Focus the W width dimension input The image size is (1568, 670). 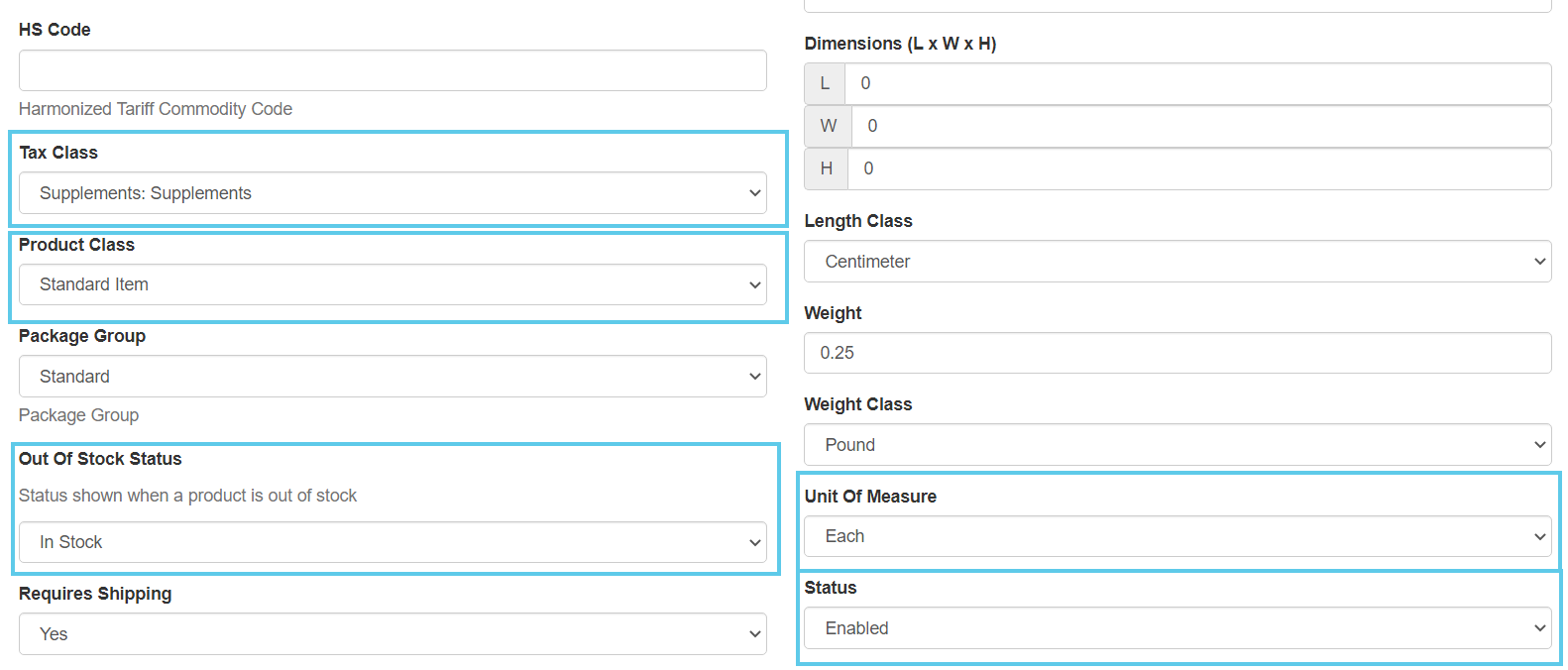[1202, 126]
